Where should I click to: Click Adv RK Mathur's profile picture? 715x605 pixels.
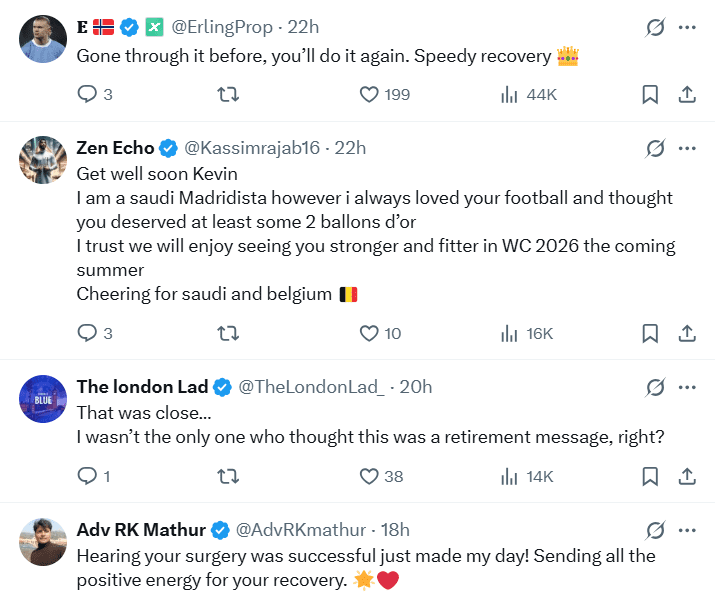[43, 542]
